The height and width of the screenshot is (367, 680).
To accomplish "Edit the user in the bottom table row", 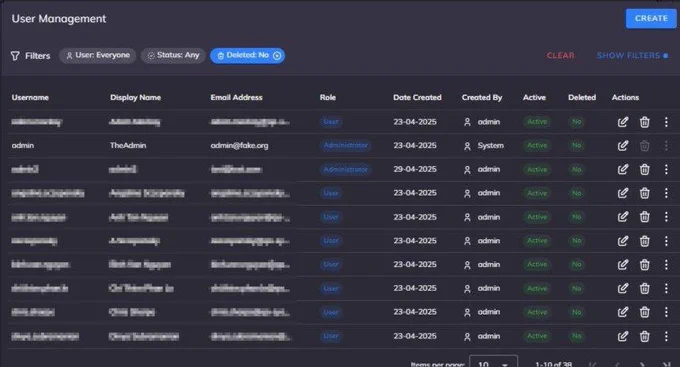I will [x=623, y=336].
